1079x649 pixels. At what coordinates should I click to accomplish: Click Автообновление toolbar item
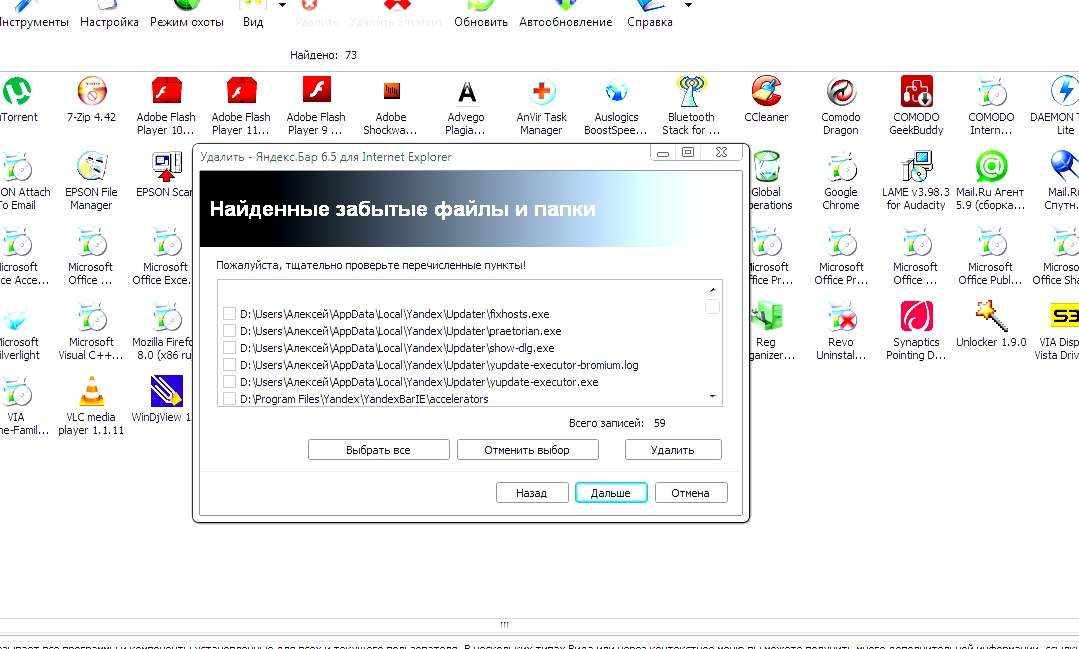(x=566, y=15)
